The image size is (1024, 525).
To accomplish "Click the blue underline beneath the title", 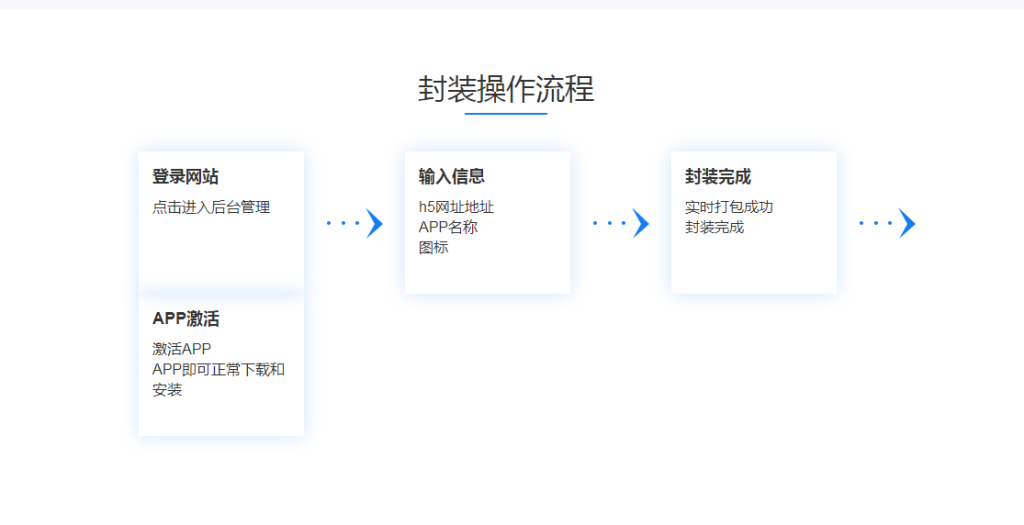I will [506, 114].
